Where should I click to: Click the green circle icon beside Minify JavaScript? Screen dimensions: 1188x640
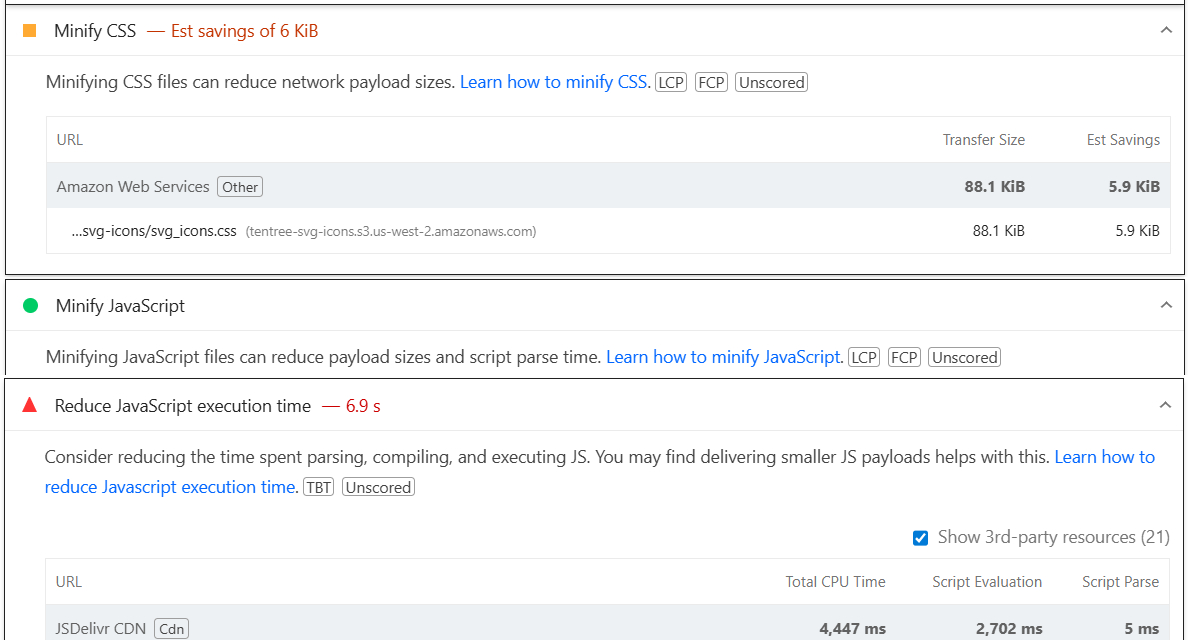[29, 305]
